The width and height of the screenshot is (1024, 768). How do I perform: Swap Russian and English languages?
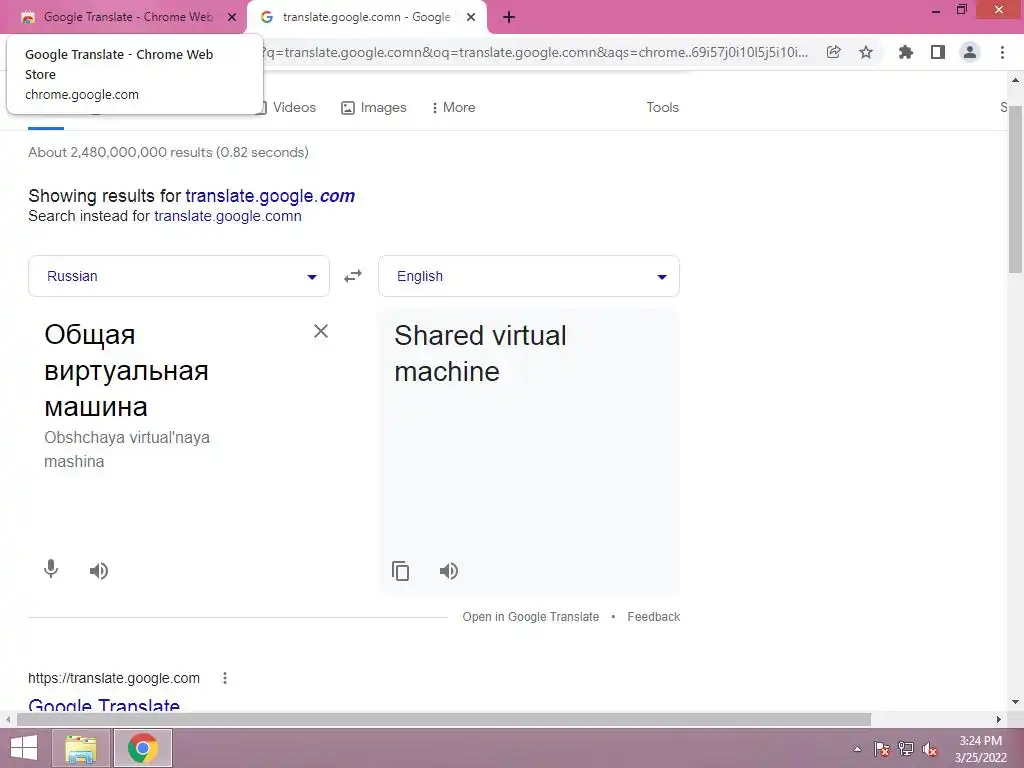pos(353,276)
